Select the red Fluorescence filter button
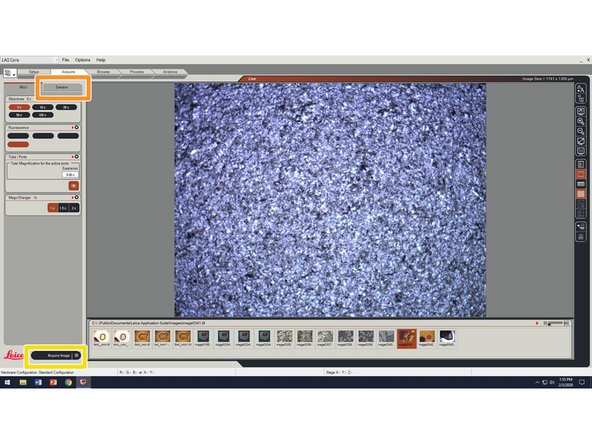 point(18,145)
